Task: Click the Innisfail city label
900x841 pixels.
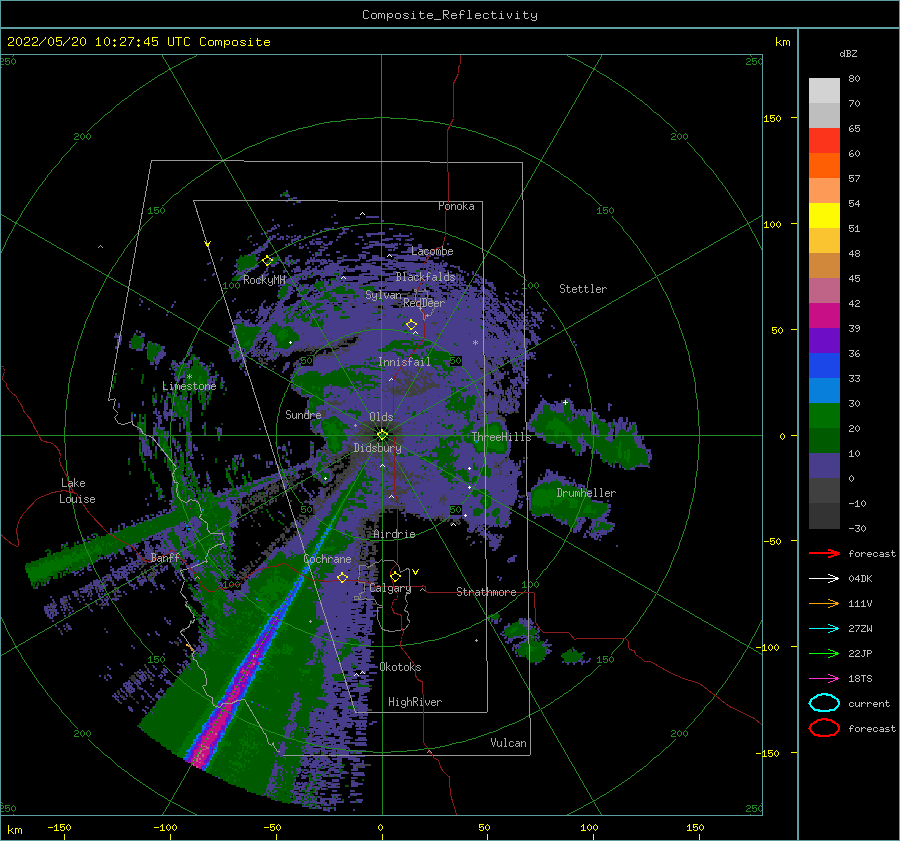Action: coord(404,362)
